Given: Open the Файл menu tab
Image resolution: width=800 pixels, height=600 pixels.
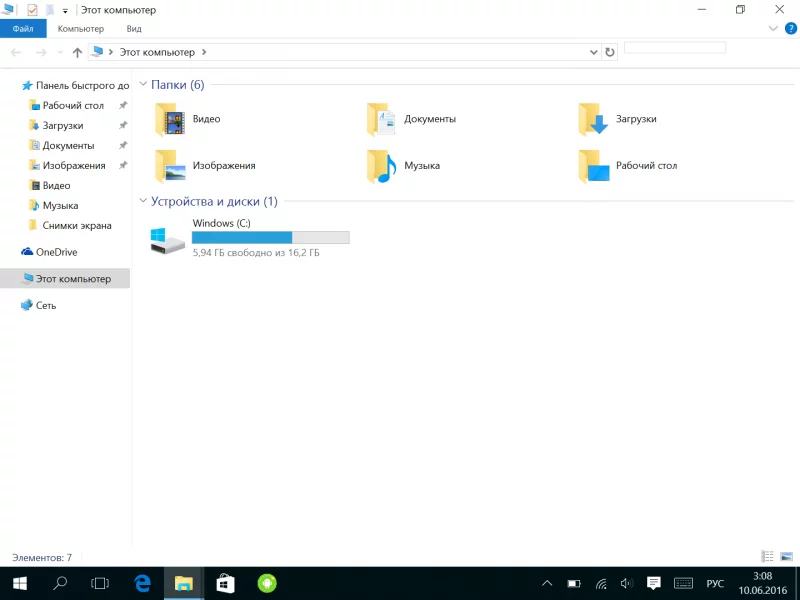Looking at the screenshot, I should click(x=23, y=29).
